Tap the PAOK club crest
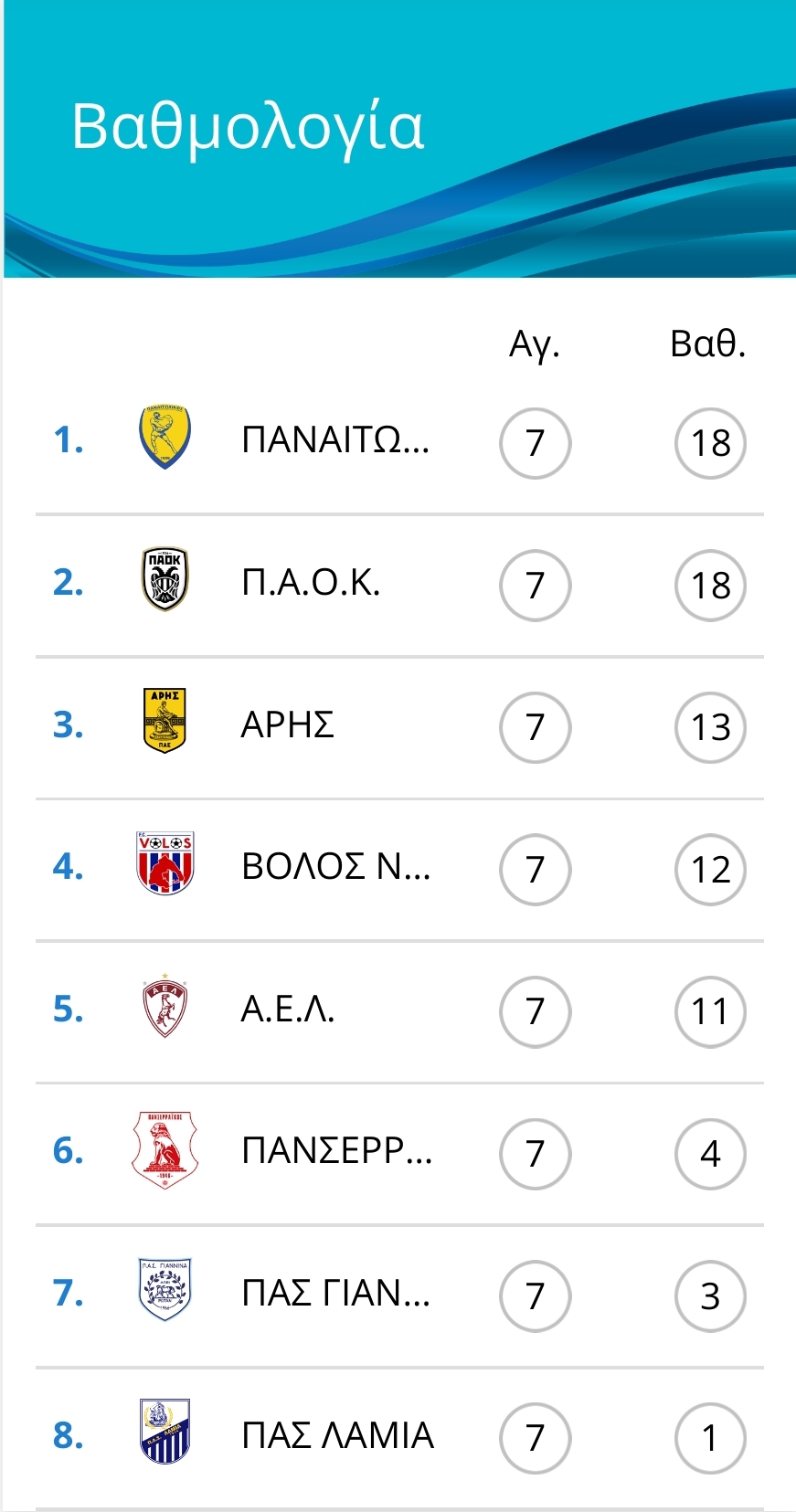This screenshot has height=1512, width=796. pyautogui.click(x=165, y=580)
